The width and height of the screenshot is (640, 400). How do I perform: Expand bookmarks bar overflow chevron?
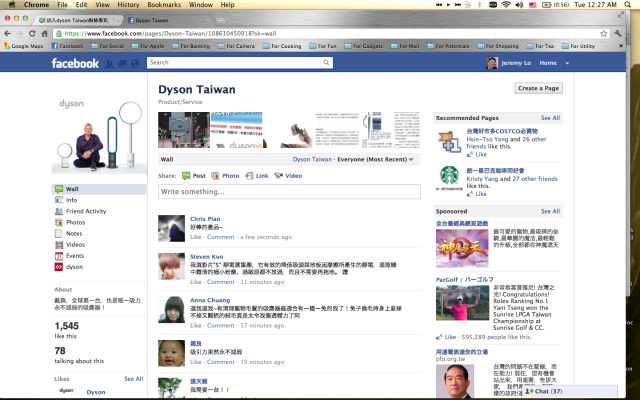click(x=621, y=46)
